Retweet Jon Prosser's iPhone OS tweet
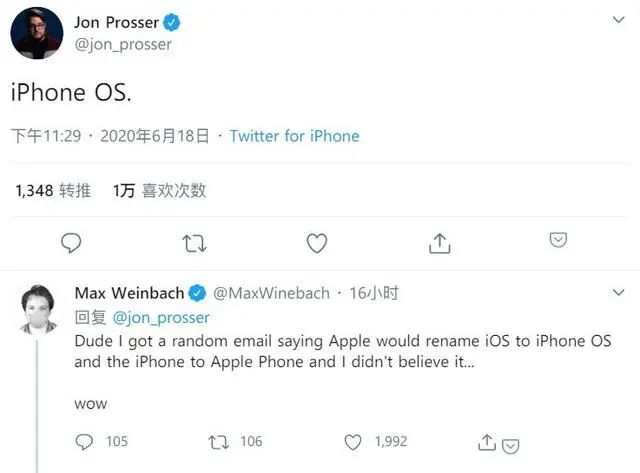 click(195, 242)
